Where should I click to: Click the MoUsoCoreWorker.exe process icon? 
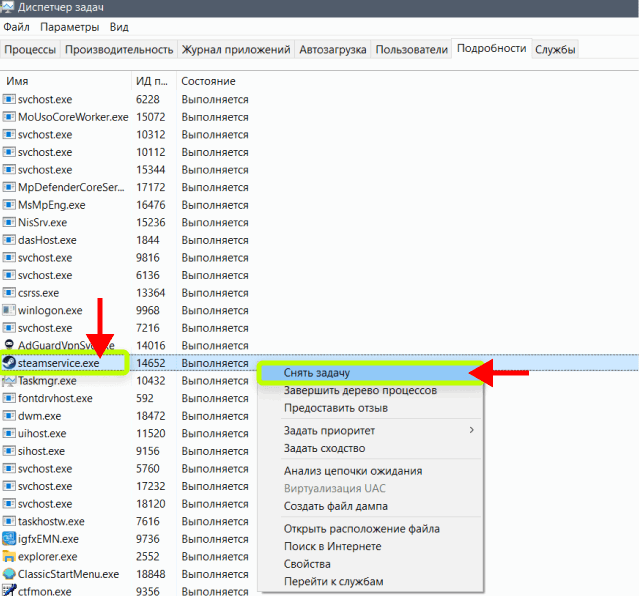[9, 117]
